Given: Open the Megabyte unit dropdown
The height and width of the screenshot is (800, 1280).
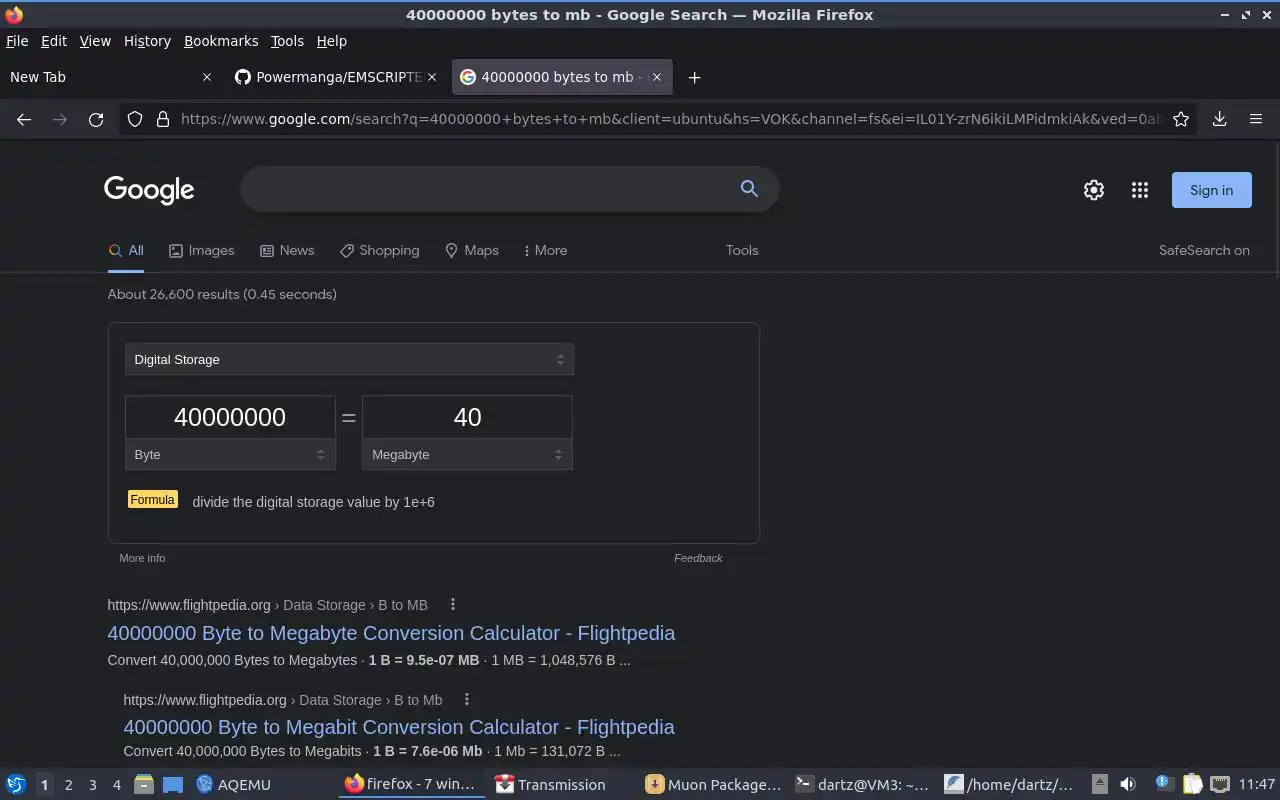Looking at the screenshot, I should click(x=467, y=454).
